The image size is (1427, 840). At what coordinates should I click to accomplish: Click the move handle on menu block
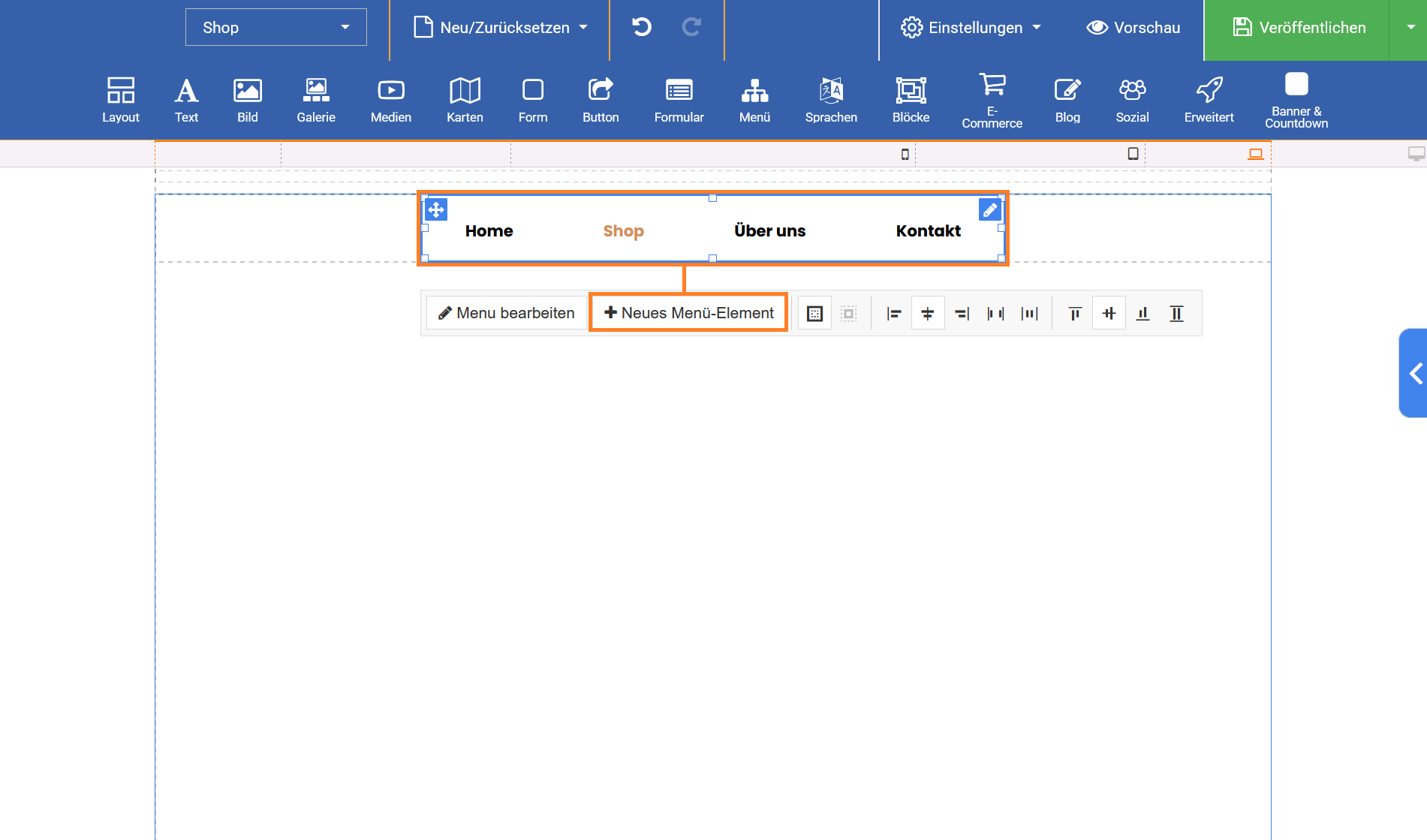[x=436, y=209]
